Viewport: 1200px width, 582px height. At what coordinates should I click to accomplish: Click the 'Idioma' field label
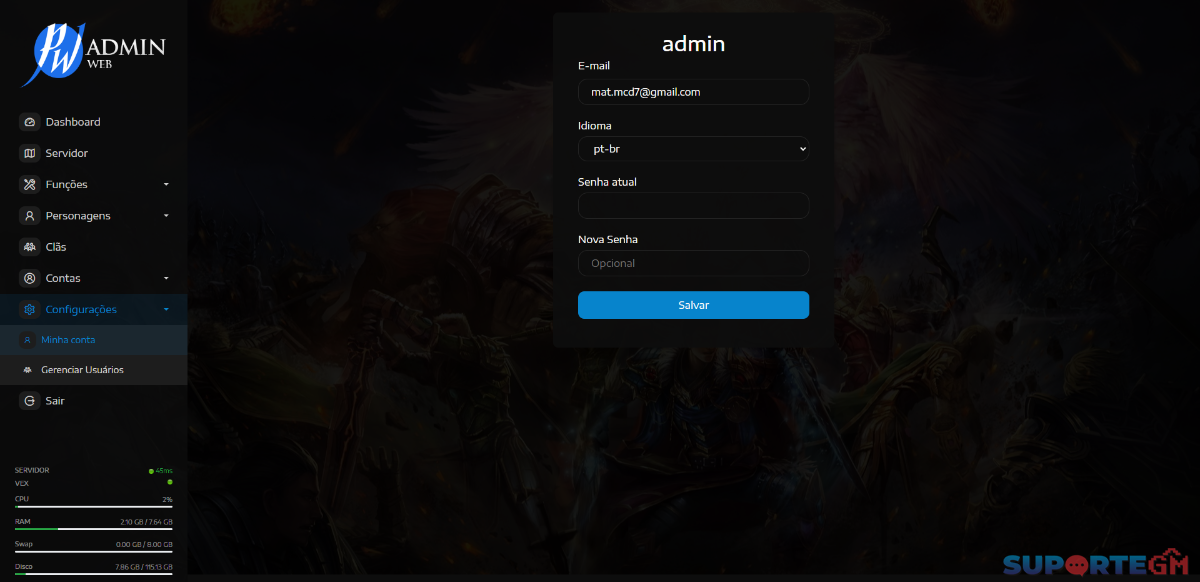(595, 126)
